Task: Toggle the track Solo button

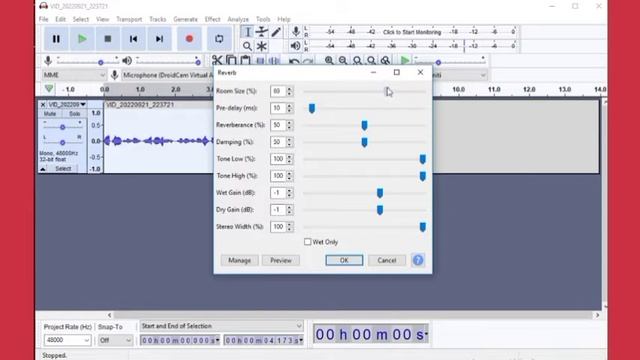Action: coord(74,113)
